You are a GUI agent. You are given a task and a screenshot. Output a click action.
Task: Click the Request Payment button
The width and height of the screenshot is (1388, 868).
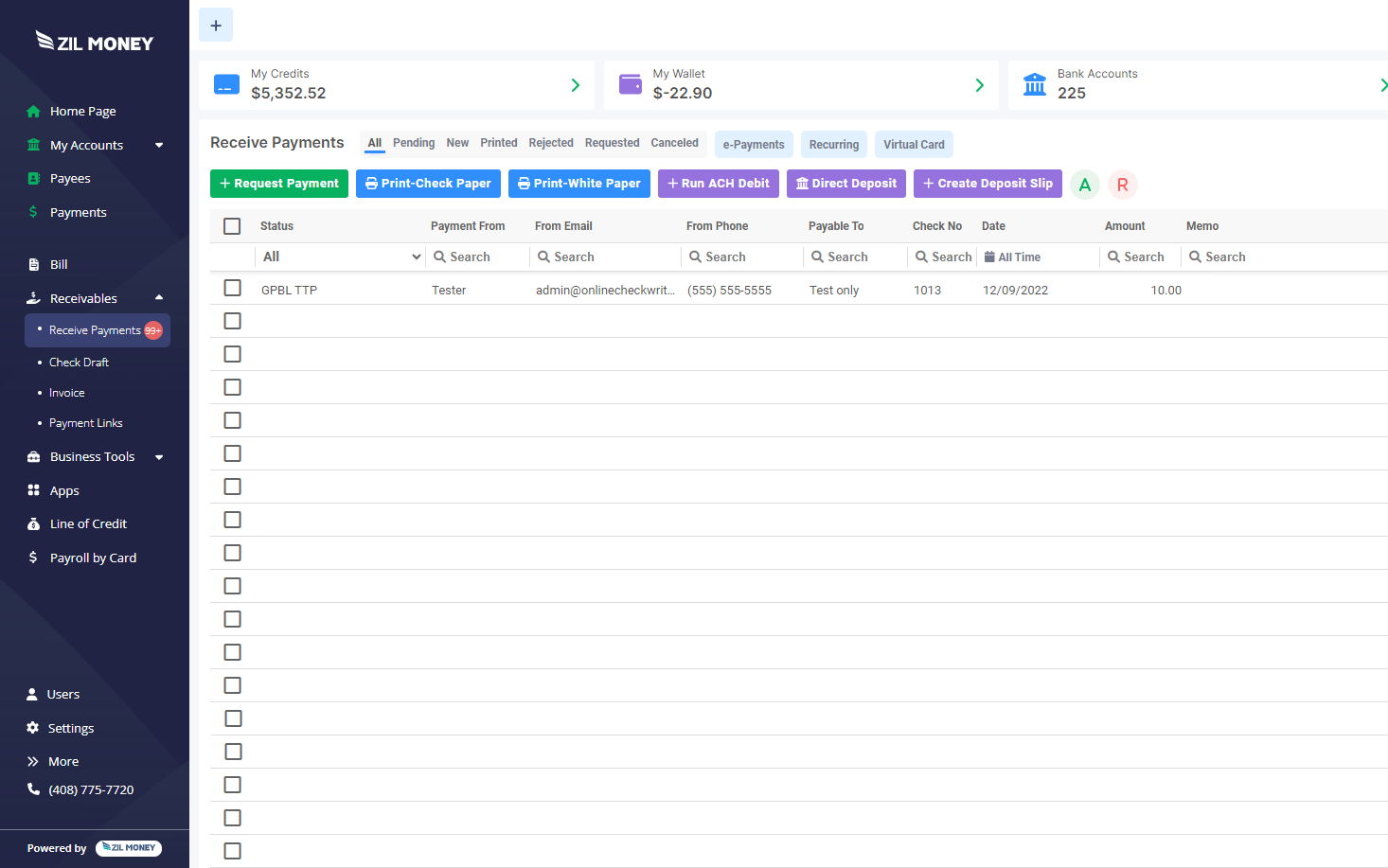coord(279,184)
